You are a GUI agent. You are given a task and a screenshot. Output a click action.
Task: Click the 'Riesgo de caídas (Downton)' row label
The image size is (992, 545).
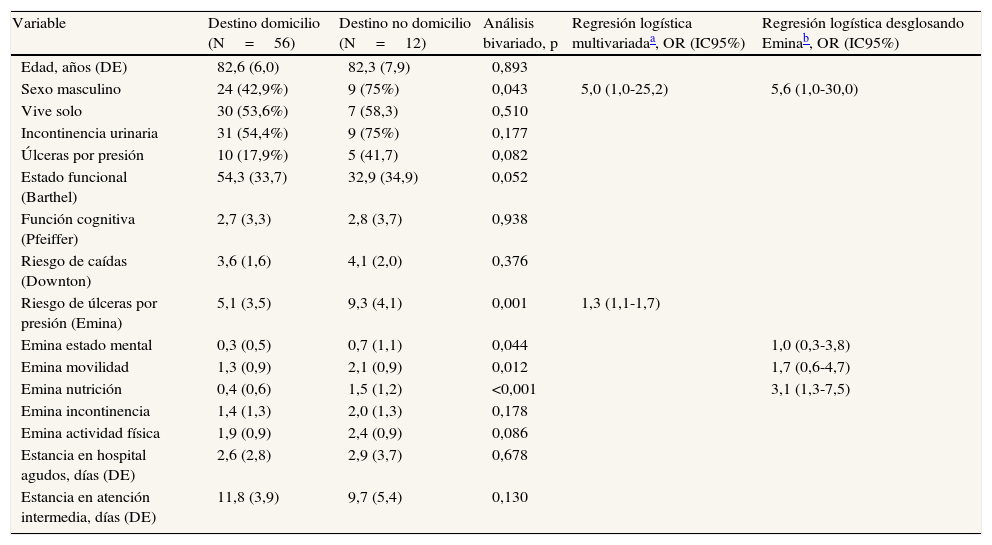click(x=75, y=271)
